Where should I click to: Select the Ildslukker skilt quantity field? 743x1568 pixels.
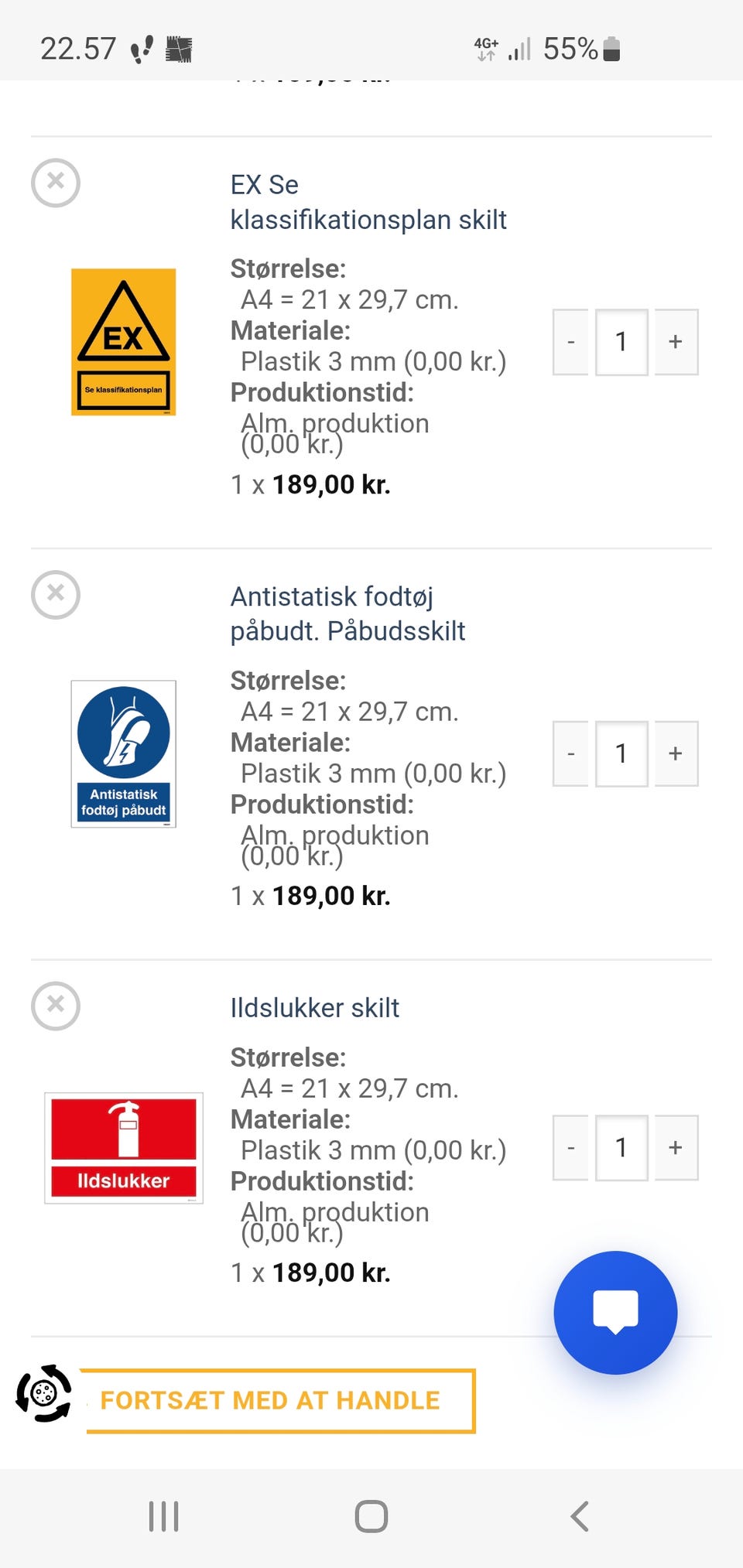point(621,1147)
